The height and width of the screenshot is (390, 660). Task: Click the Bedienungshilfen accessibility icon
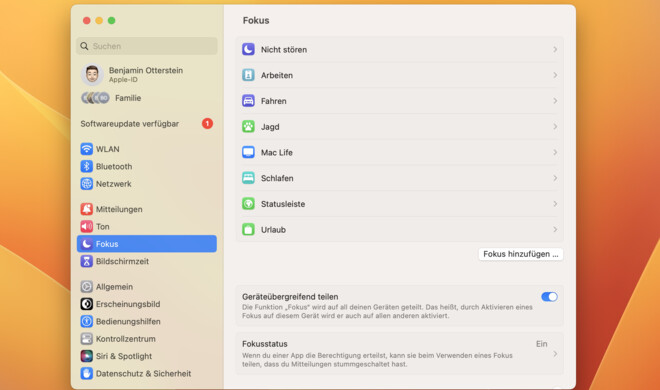(87, 321)
